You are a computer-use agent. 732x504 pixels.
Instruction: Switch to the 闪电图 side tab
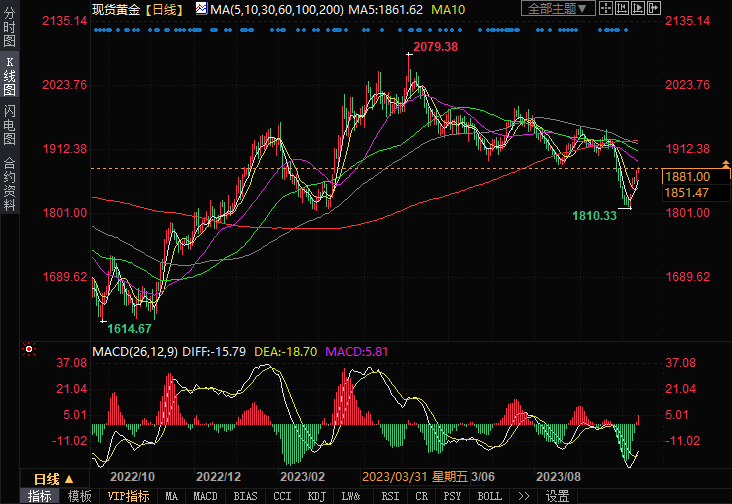[x=9, y=124]
